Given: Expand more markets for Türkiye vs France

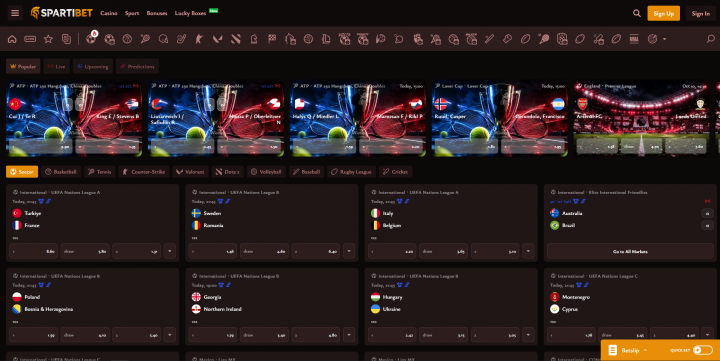Looking at the screenshot, I should (x=170, y=251).
